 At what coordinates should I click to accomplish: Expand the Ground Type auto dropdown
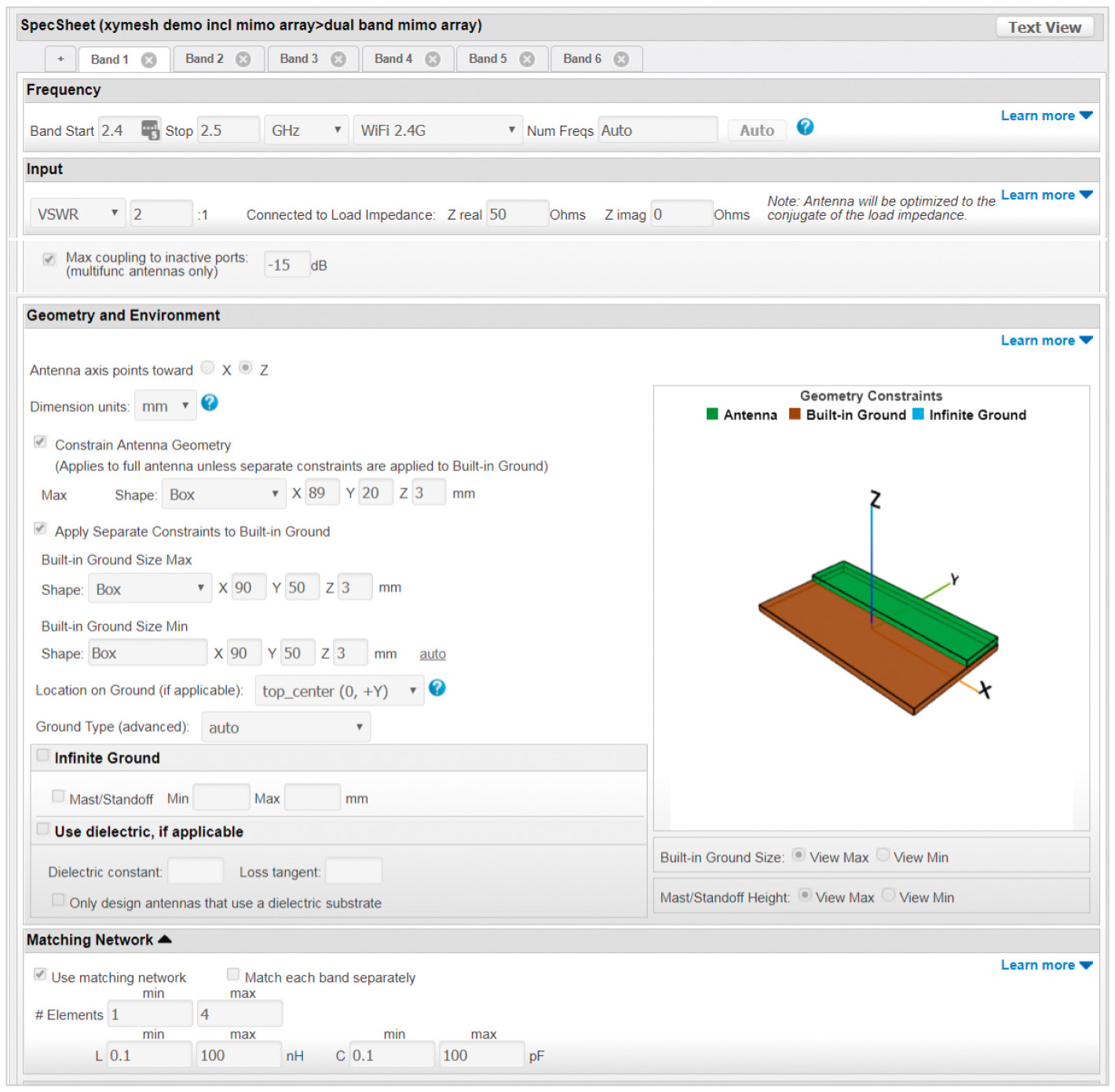click(x=285, y=728)
